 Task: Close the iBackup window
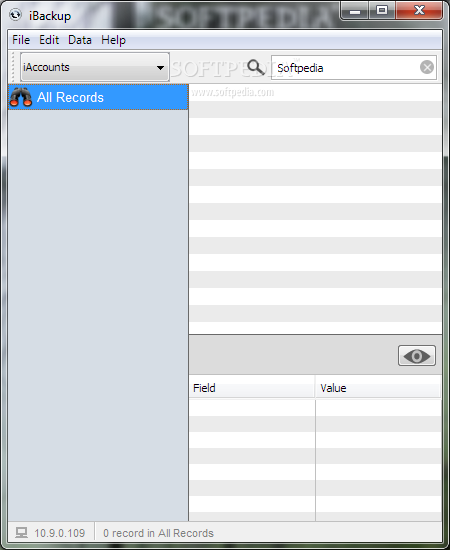pyautogui.click(x=419, y=11)
